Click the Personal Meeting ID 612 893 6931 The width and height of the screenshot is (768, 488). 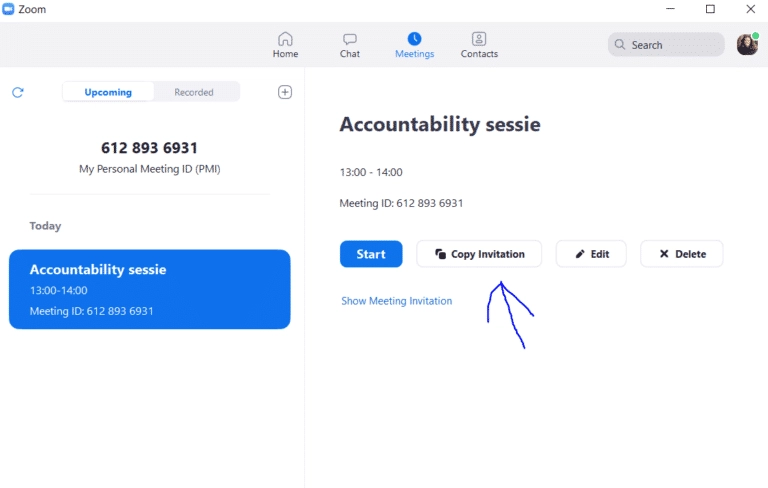click(x=150, y=148)
